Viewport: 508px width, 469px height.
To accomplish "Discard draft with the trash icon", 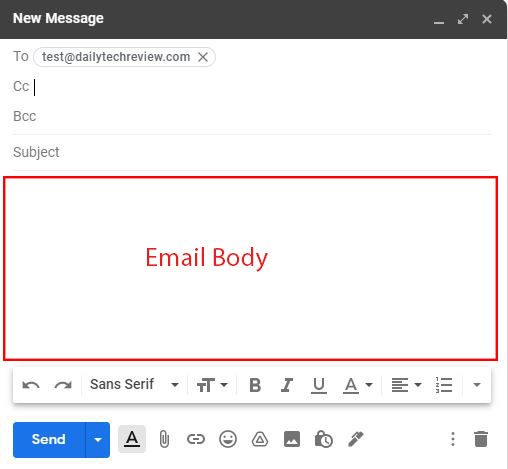I will (x=481, y=439).
